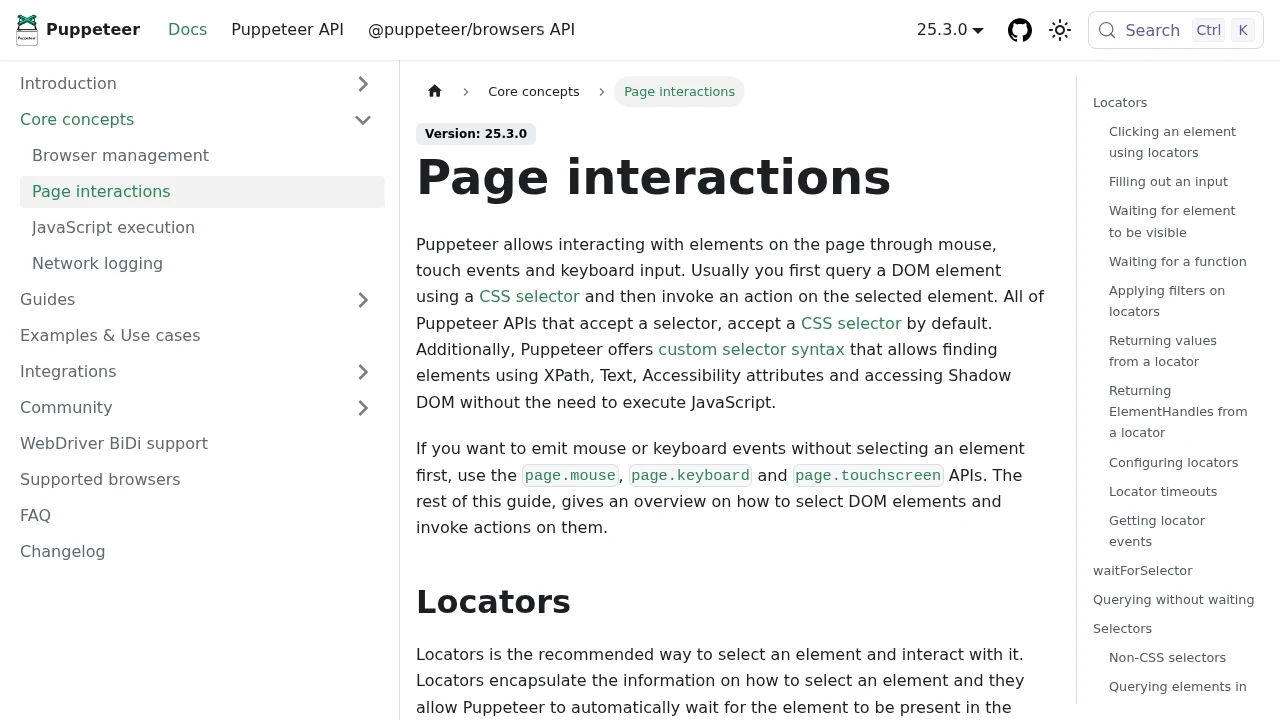Image resolution: width=1280 pixels, height=720 pixels.
Task: Jump to Selectors in table of contents
Action: tap(1122, 629)
